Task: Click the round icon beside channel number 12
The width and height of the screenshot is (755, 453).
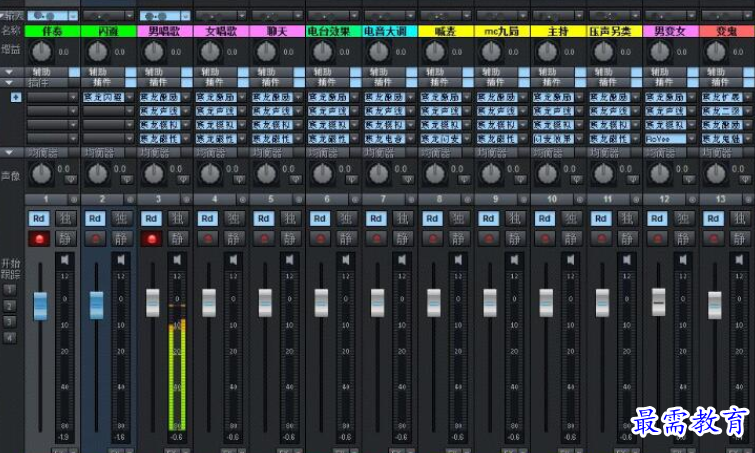Action: pos(692,199)
